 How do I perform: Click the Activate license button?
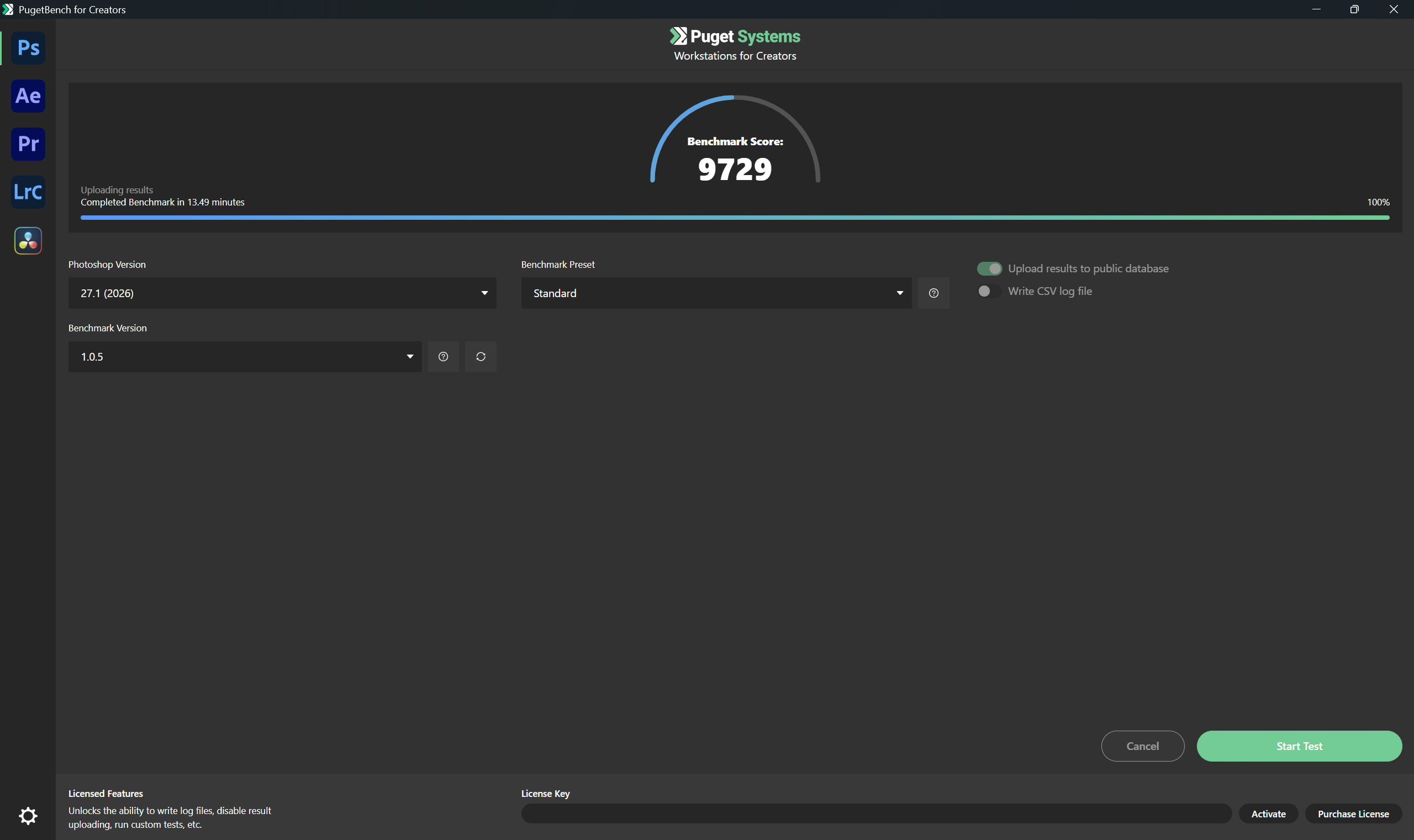coord(1268,813)
